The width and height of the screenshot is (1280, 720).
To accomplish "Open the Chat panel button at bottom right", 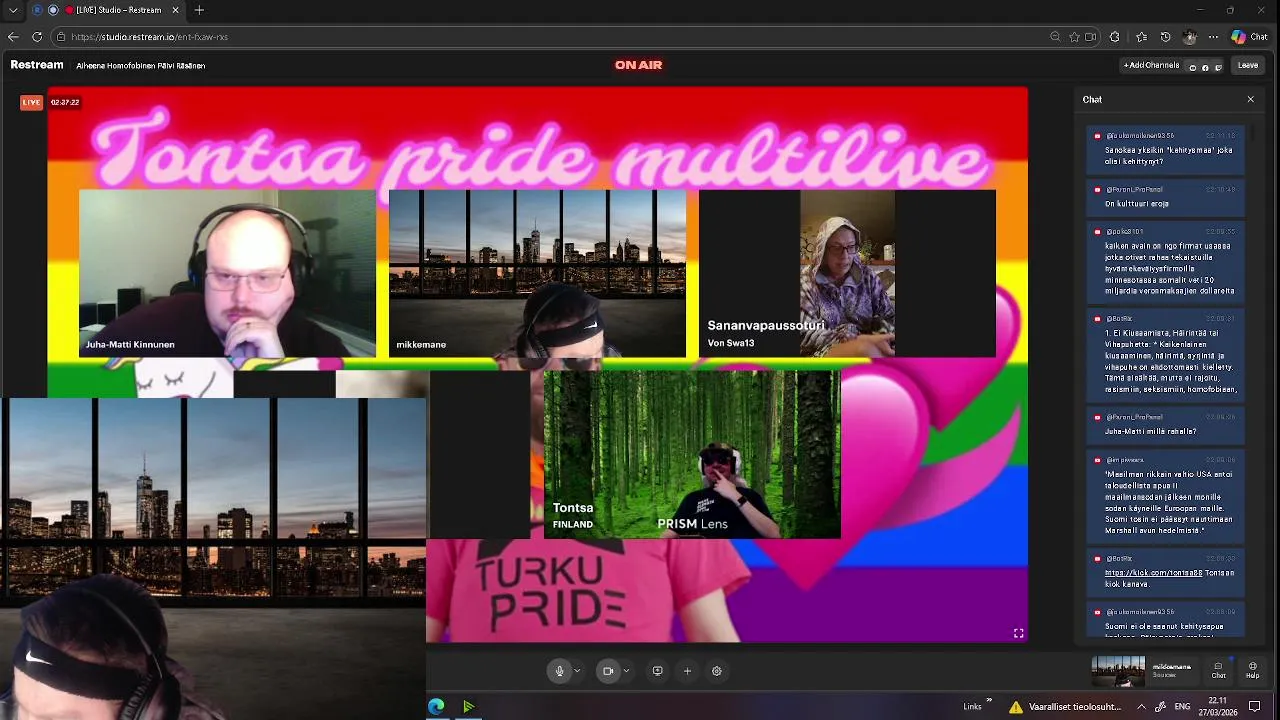I will coord(1218,670).
